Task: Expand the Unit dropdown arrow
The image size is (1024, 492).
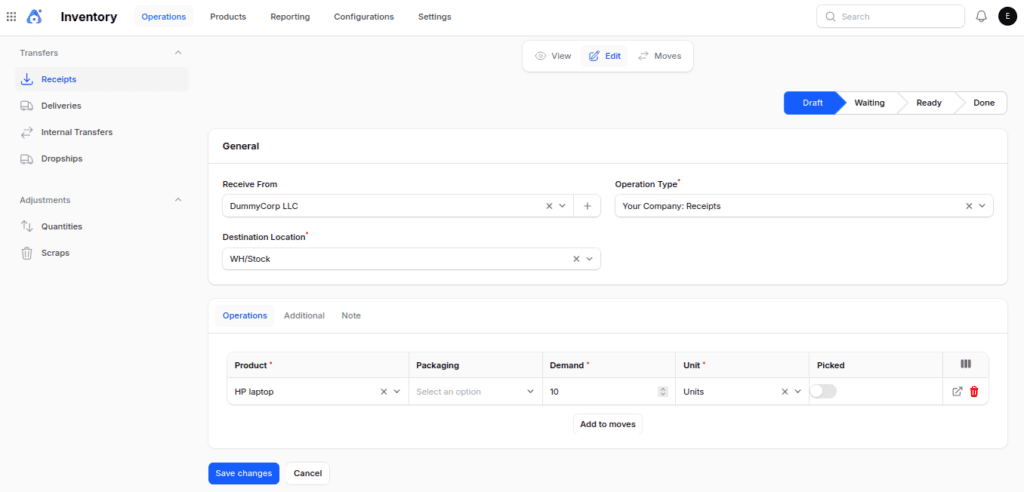Action: point(797,392)
